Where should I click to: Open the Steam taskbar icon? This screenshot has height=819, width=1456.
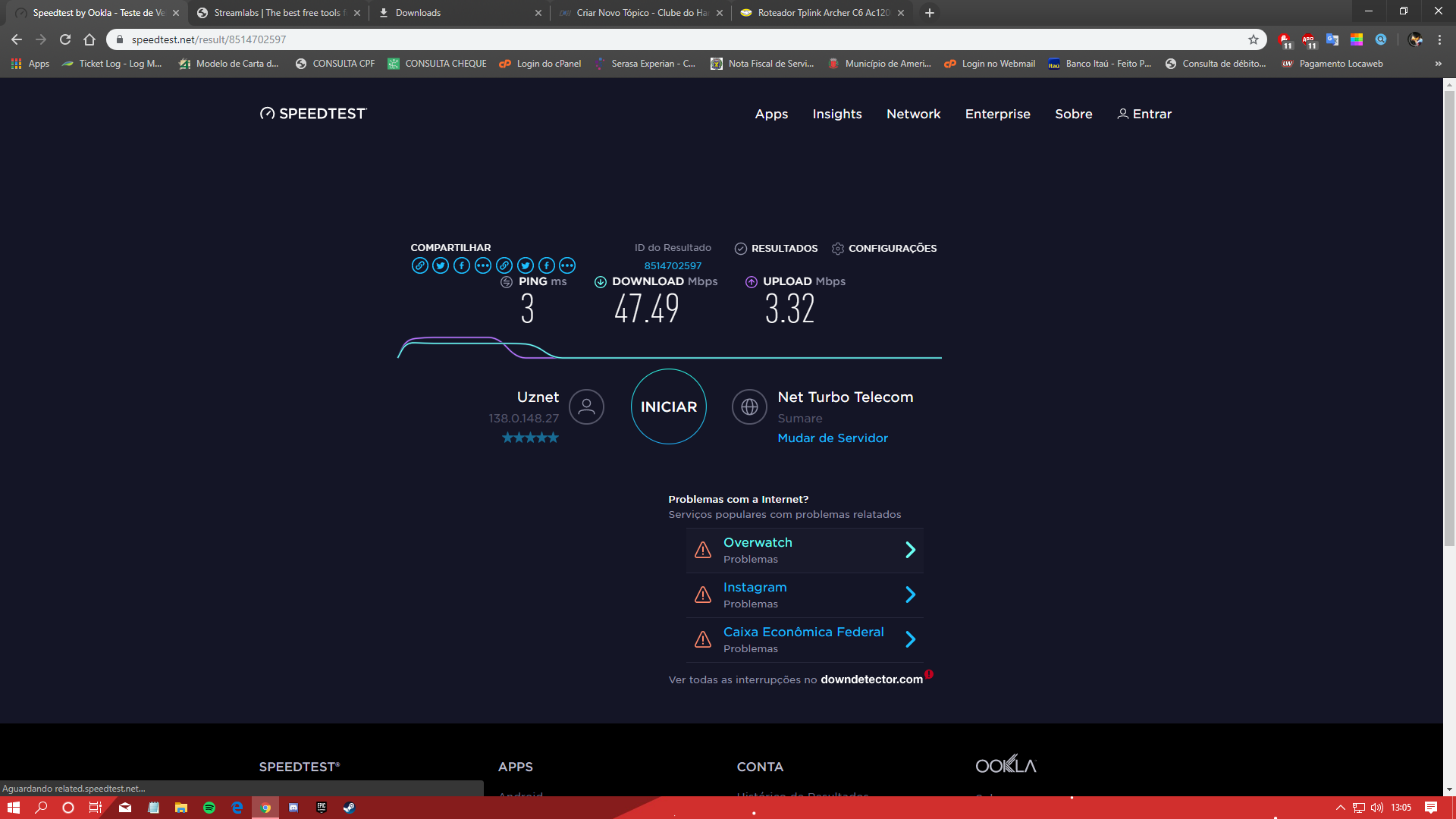coord(350,808)
